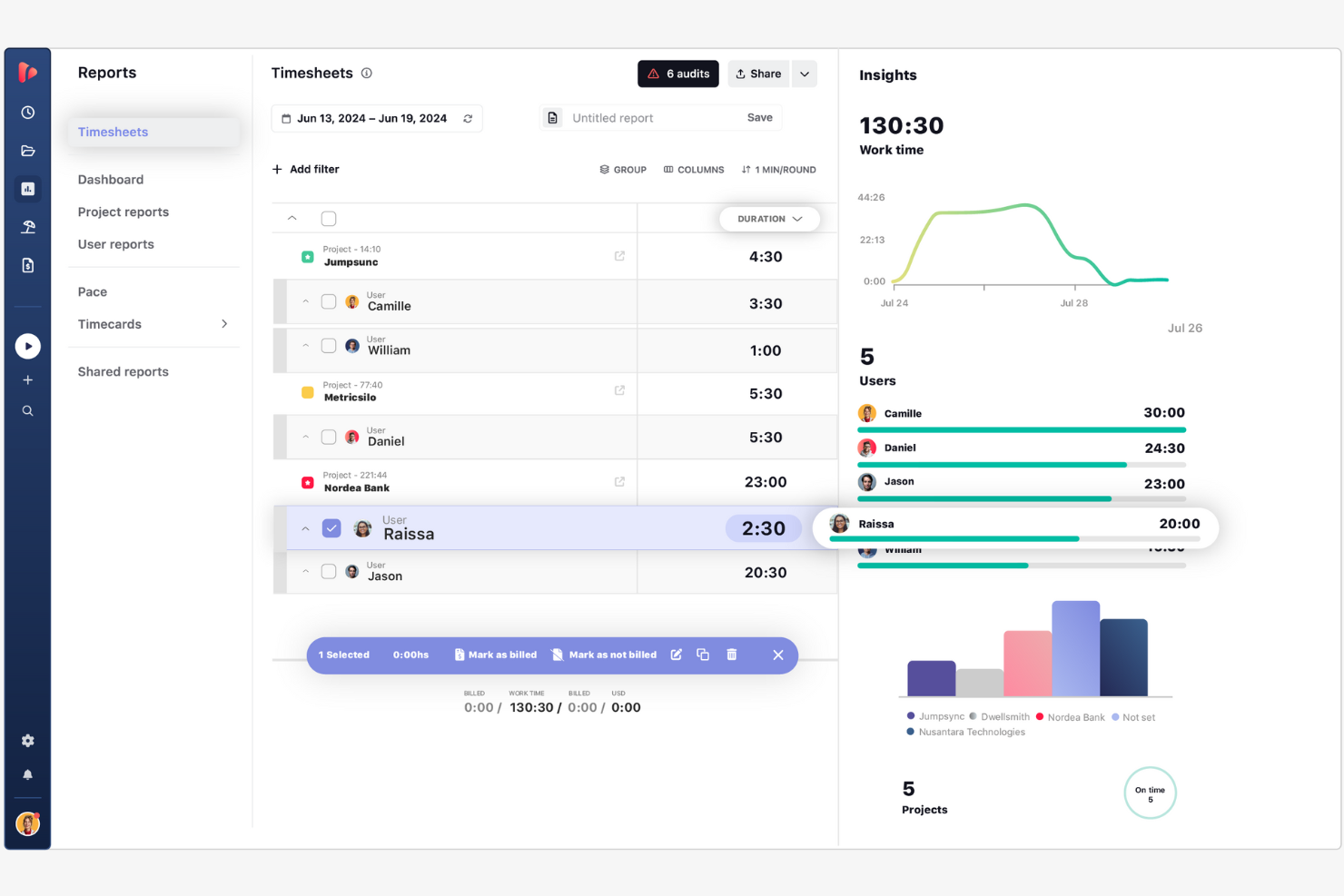This screenshot has height=896, width=1344.
Task: Click Mark as billed
Action: (x=496, y=655)
